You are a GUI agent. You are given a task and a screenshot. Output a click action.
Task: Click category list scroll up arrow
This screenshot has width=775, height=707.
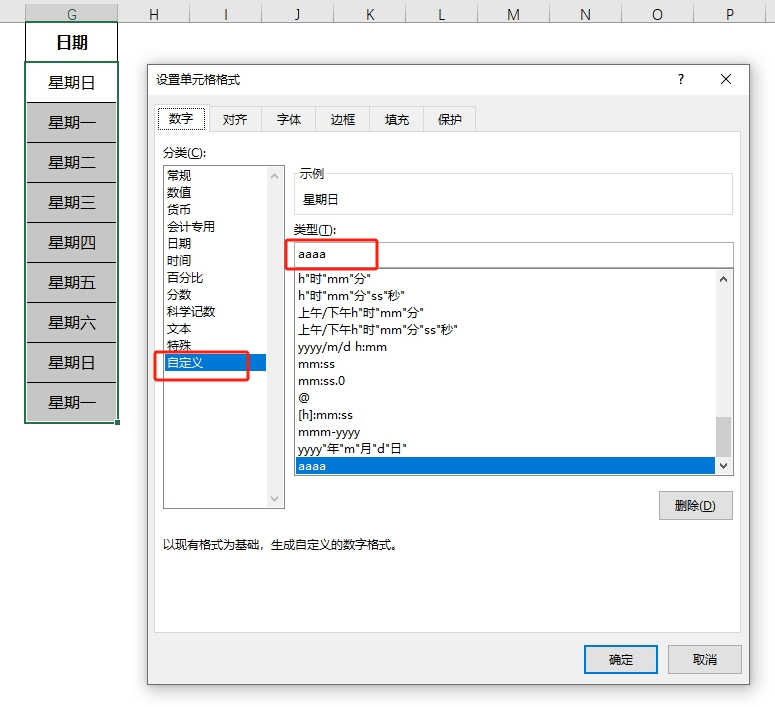(275, 176)
